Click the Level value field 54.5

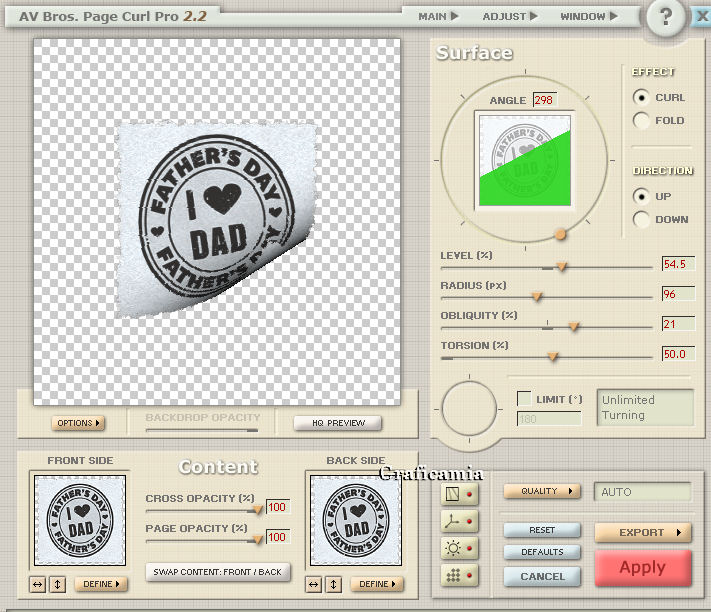point(678,264)
